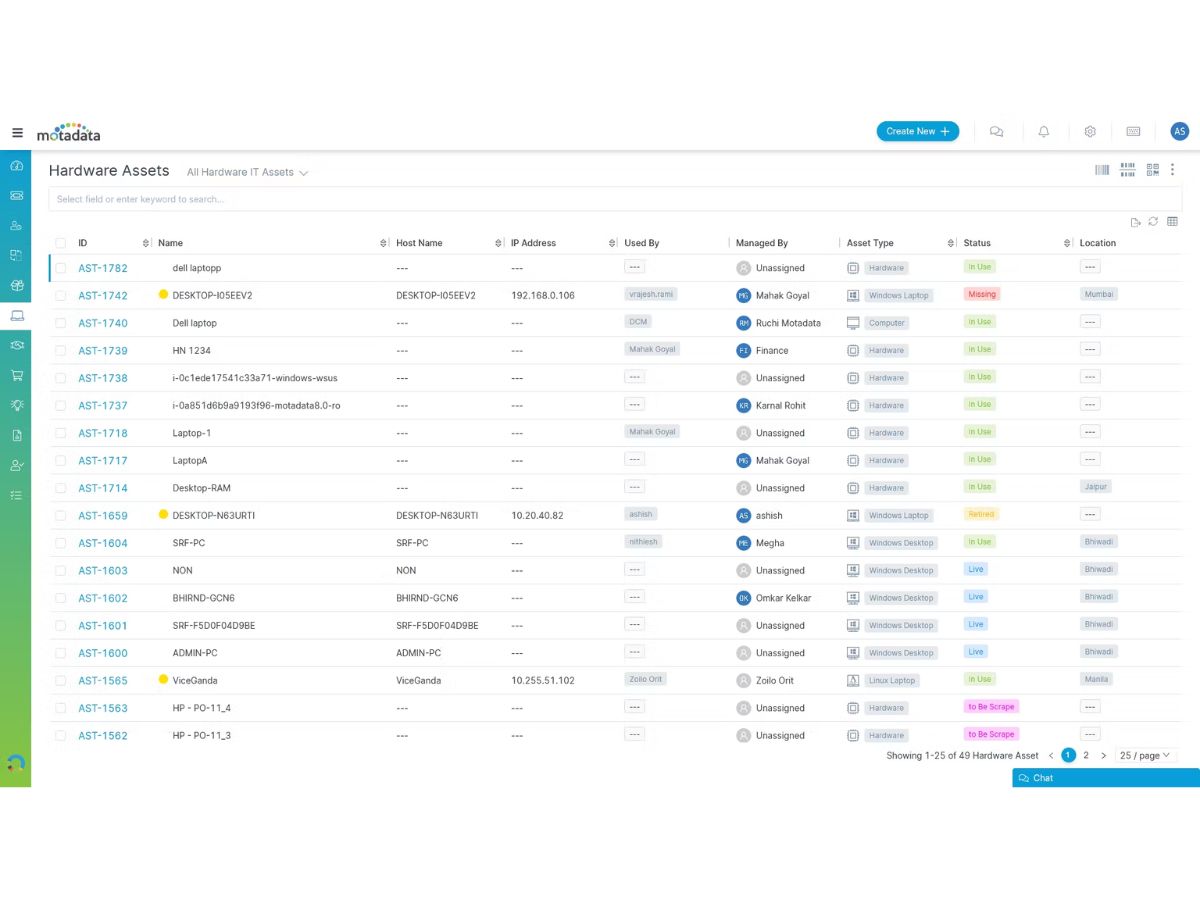Screen dimensions: 1200x900
Task: Open the column selection grid icon
Action: pyautogui.click(x=1172, y=222)
